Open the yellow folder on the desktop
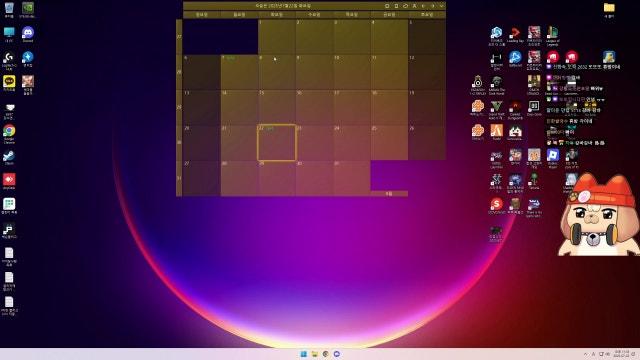 point(609,10)
